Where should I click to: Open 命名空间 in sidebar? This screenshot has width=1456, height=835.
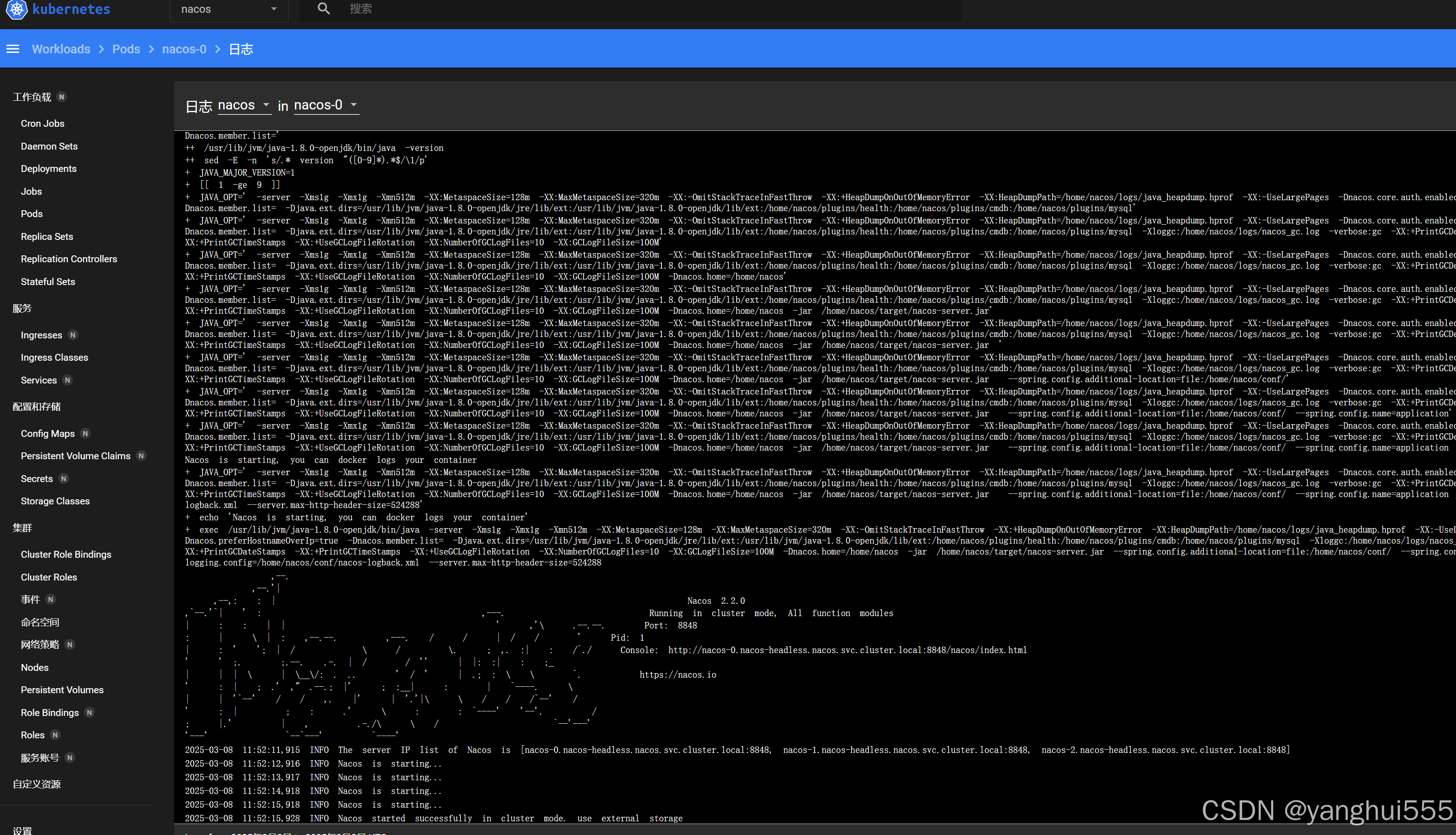click(40, 622)
